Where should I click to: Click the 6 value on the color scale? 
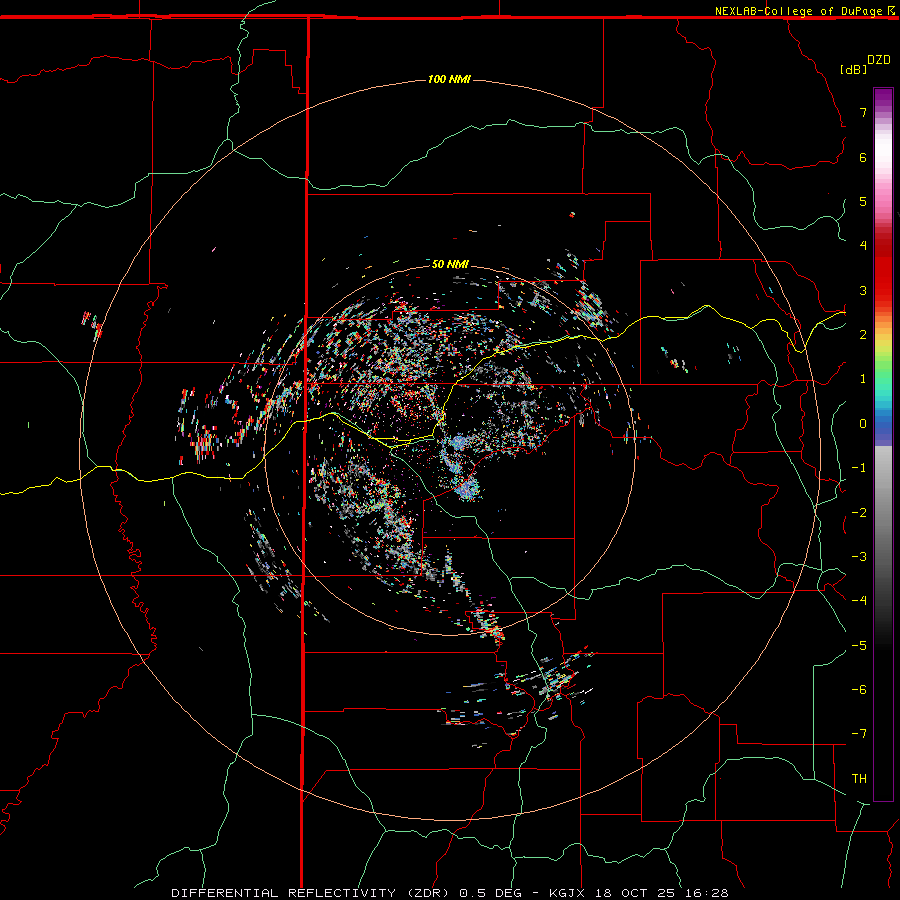coord(863,157)
